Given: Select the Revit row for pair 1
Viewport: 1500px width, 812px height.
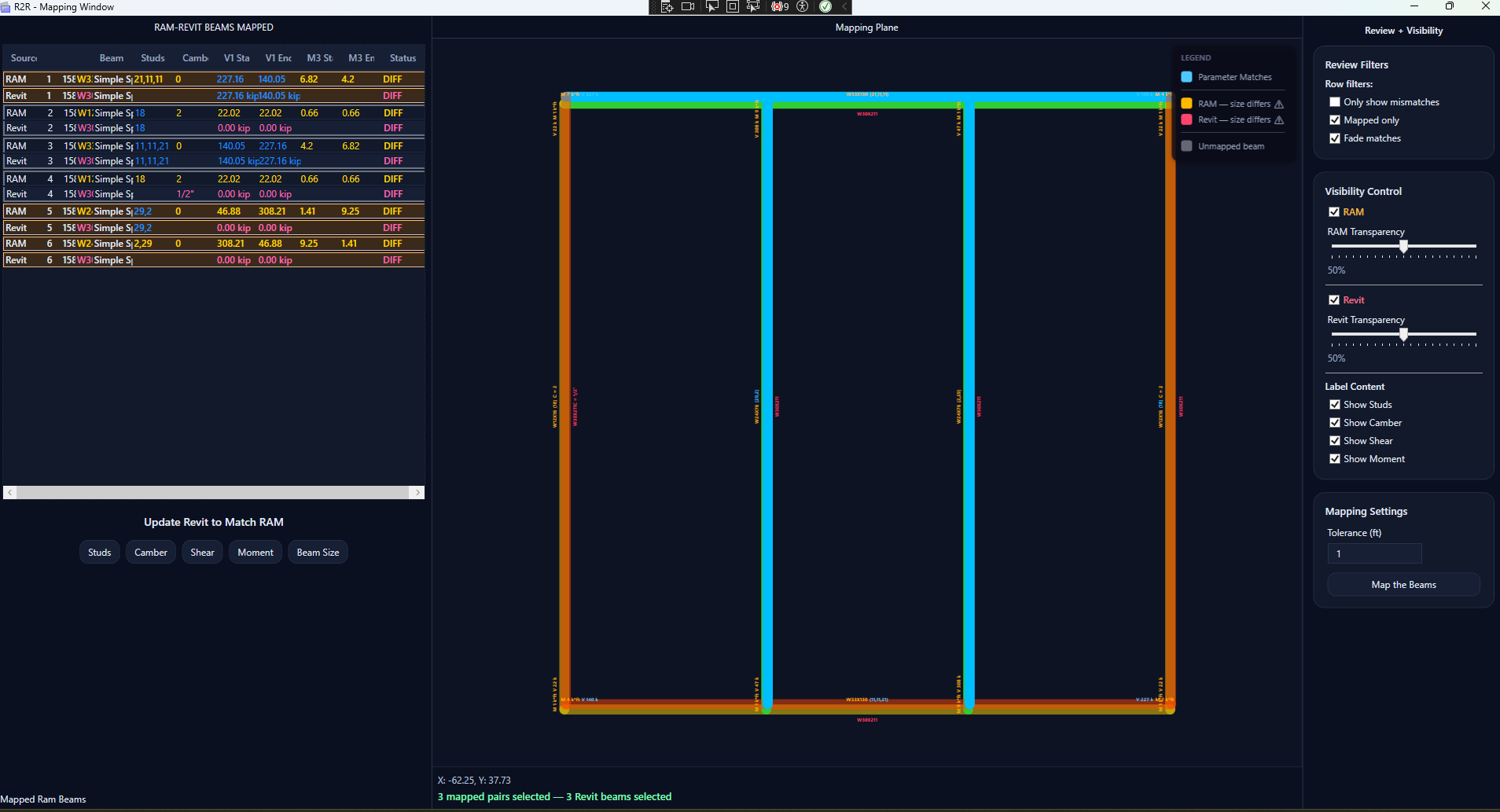Looking at the screenshot, I should click(x=214, y=96).
